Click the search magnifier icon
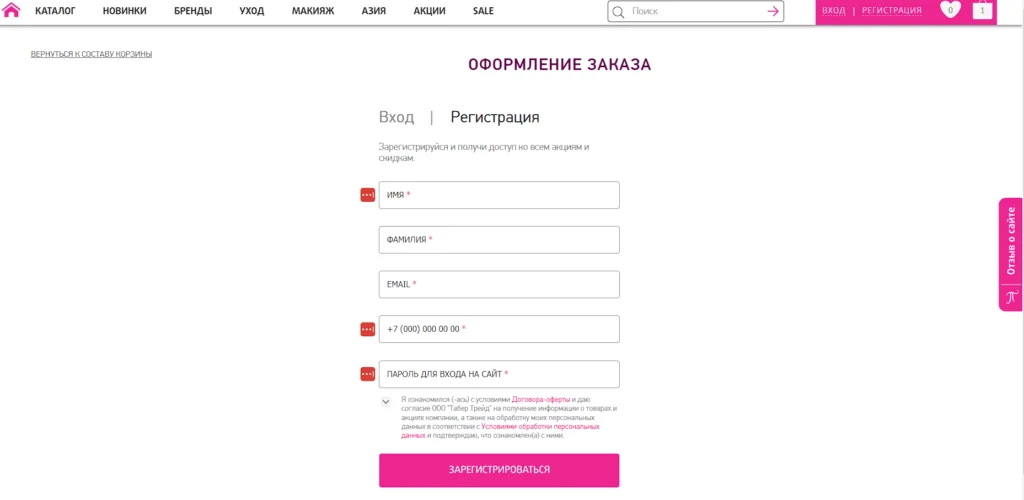 tap(618, 12)
